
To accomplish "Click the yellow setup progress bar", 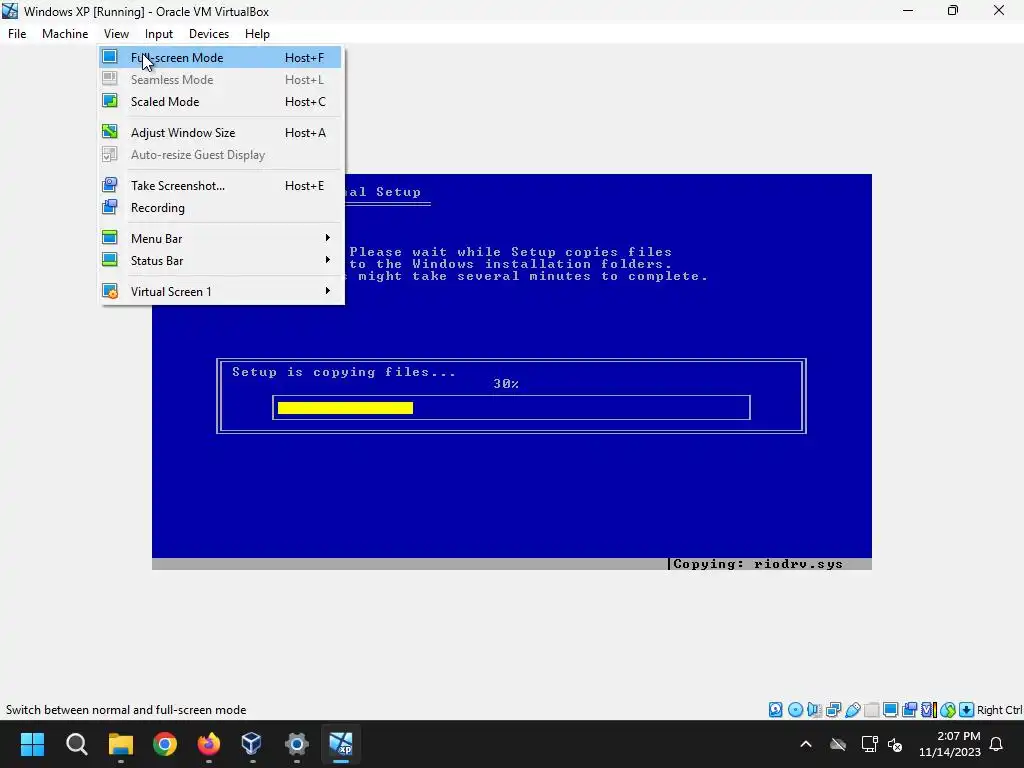I will click(345, 408).
